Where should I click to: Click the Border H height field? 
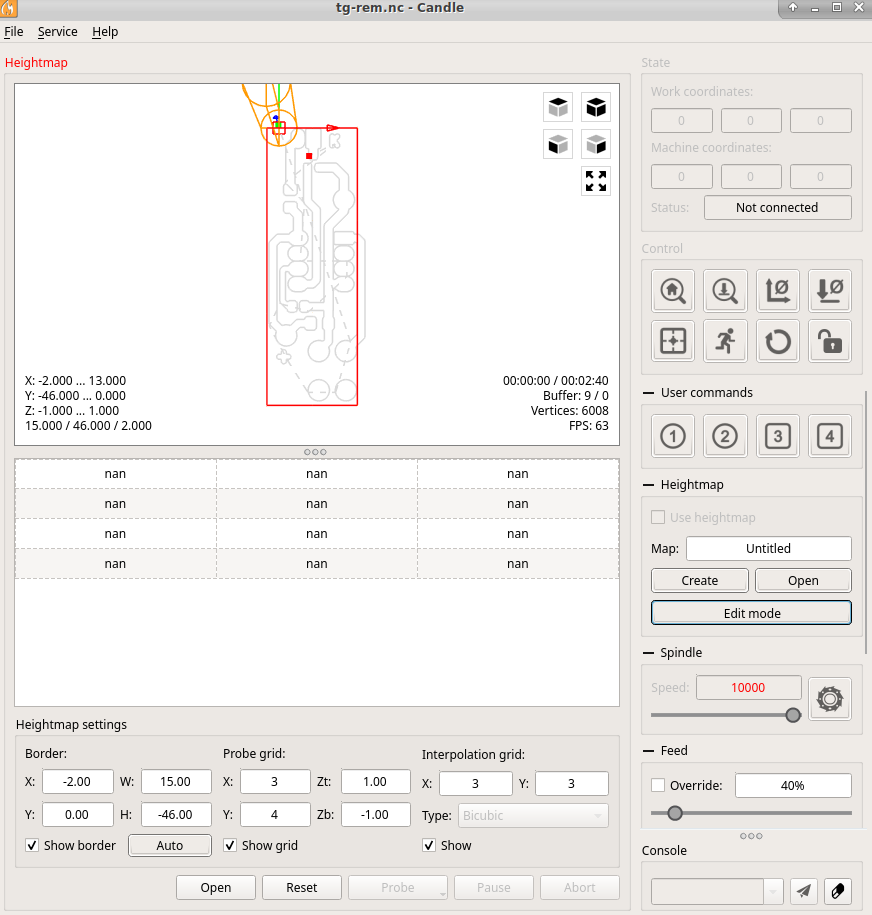tap(176, 814)
